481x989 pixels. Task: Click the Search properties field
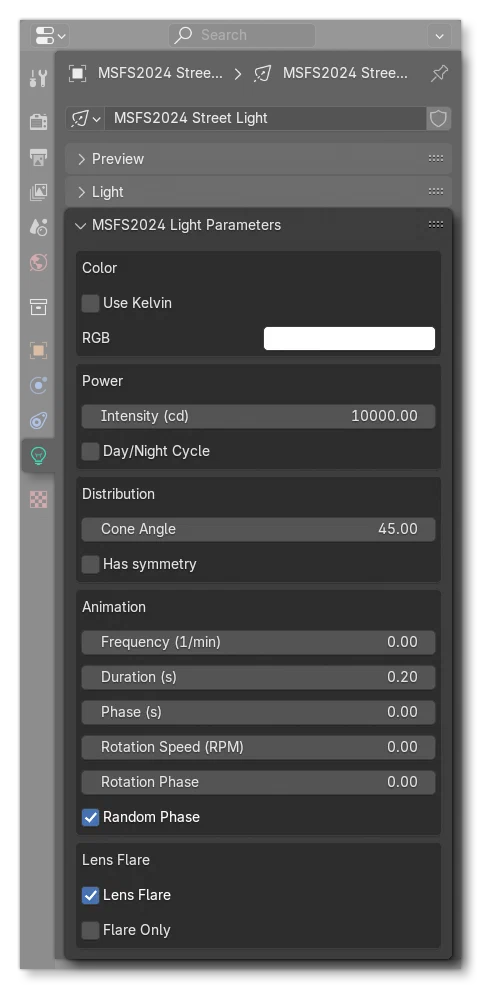(242, 35)
